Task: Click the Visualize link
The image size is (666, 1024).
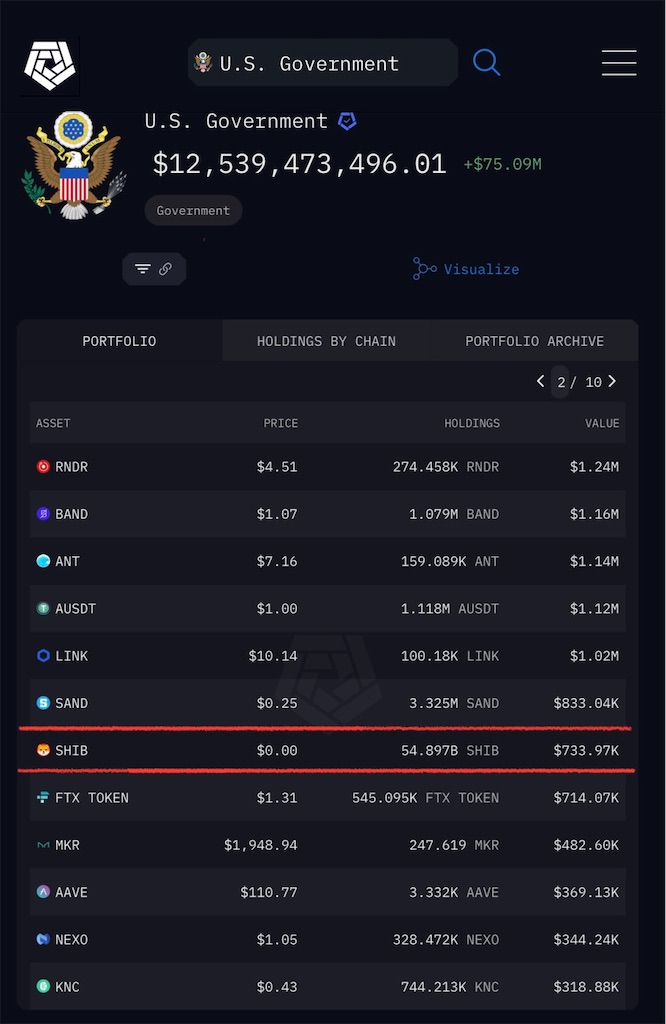Action: pos(481,269)
